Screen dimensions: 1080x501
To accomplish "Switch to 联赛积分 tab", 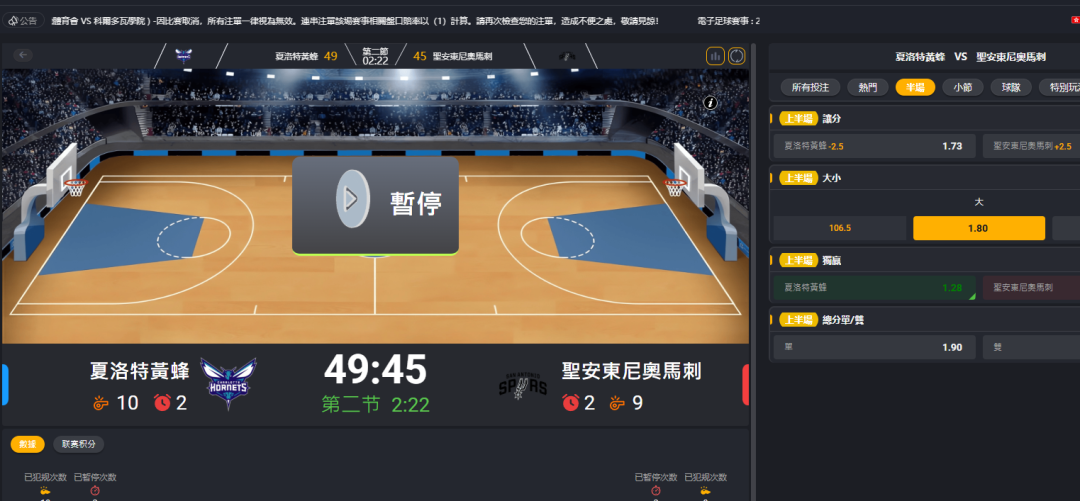I will pyautogui.click(x=79, y=444).
